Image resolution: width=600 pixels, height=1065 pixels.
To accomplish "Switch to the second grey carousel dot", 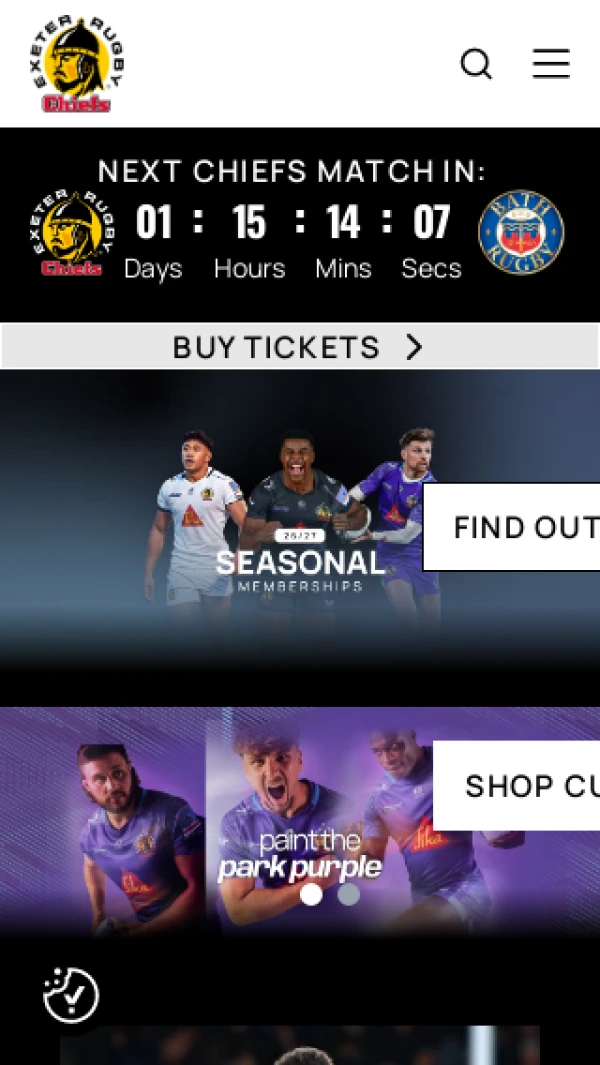I will (349, 894).
